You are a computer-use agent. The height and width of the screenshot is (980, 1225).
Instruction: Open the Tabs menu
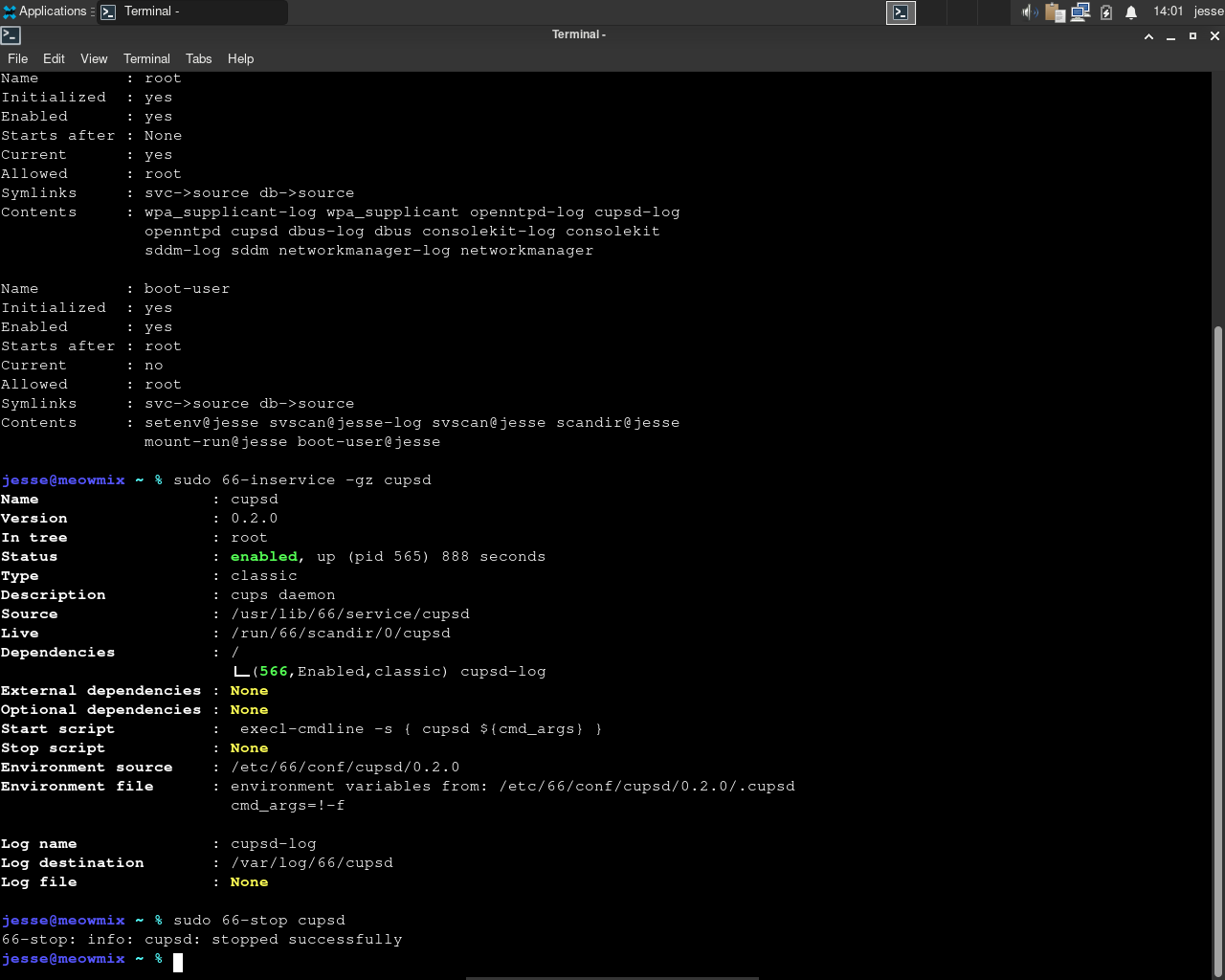[199, 58]
